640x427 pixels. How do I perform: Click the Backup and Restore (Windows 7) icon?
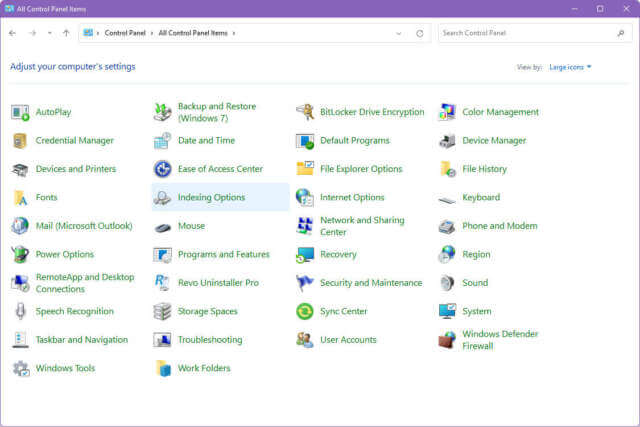[x=162, y=112]
